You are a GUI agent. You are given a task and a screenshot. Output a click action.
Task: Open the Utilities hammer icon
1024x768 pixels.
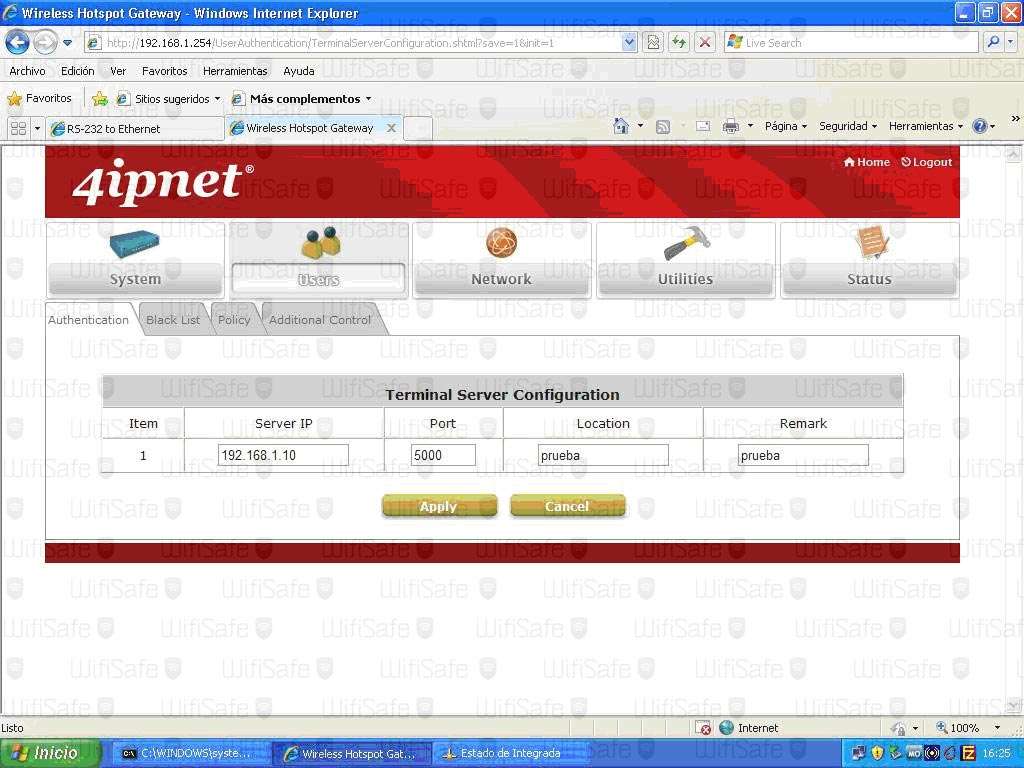click(x=686, y=243)
